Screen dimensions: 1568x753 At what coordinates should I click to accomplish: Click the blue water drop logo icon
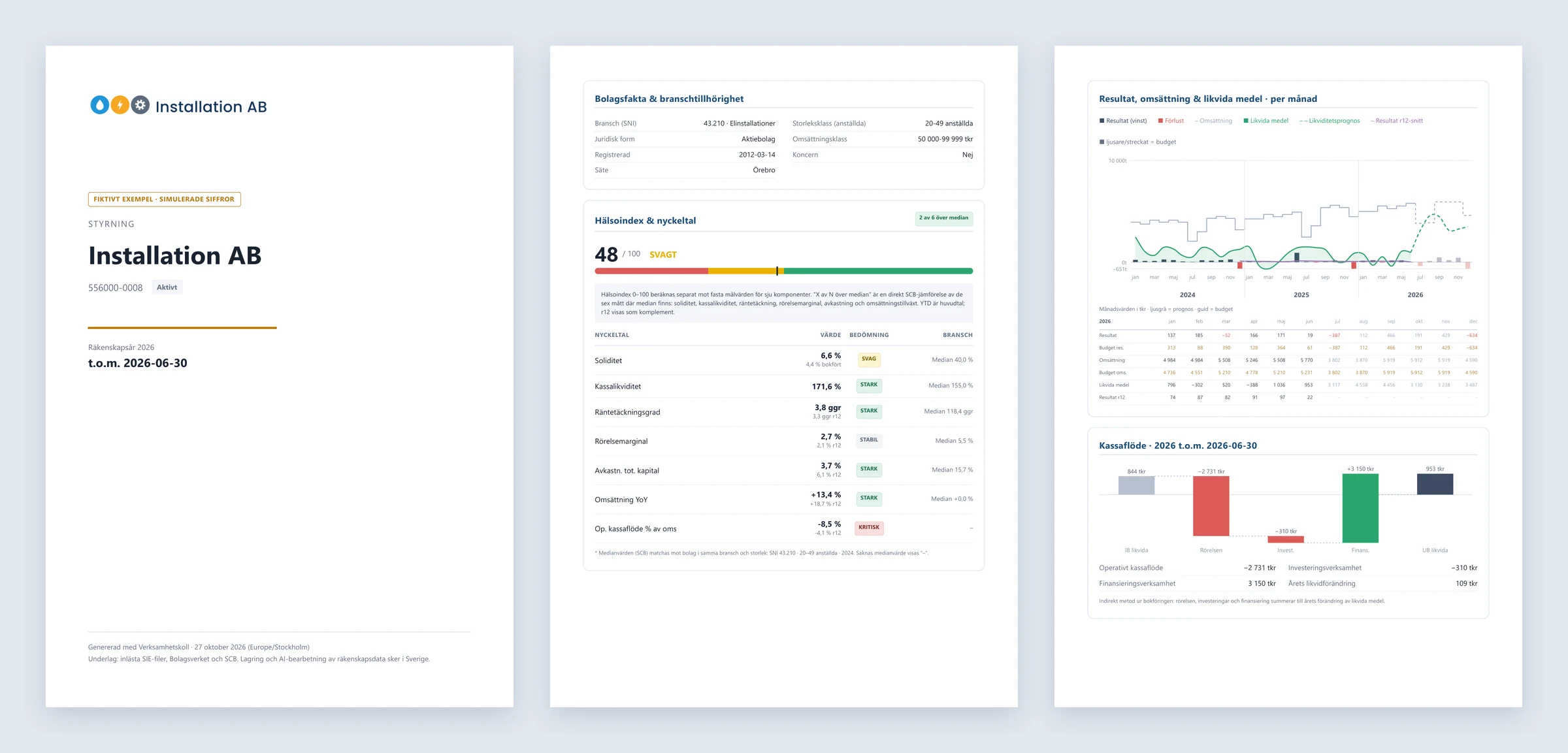pos(99,104)
